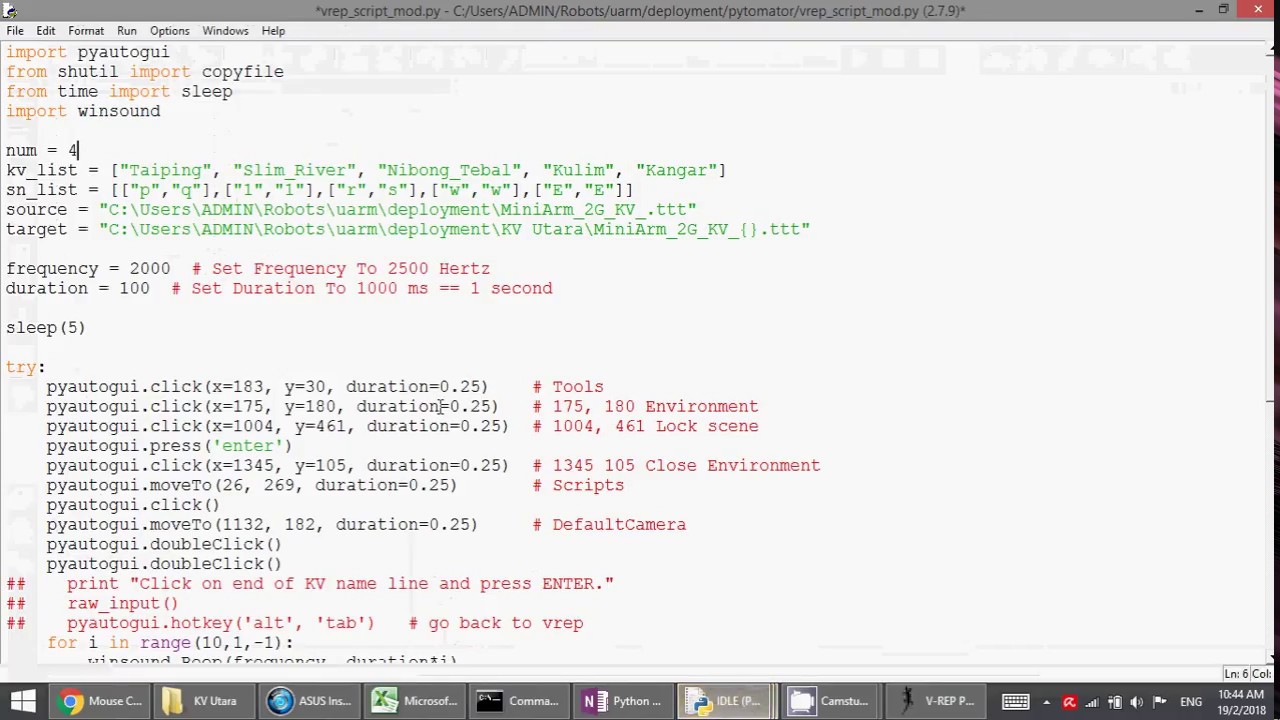Click the 'duration = 100' assignment
Screen dimensions: 1280x720
click(78, 288)
